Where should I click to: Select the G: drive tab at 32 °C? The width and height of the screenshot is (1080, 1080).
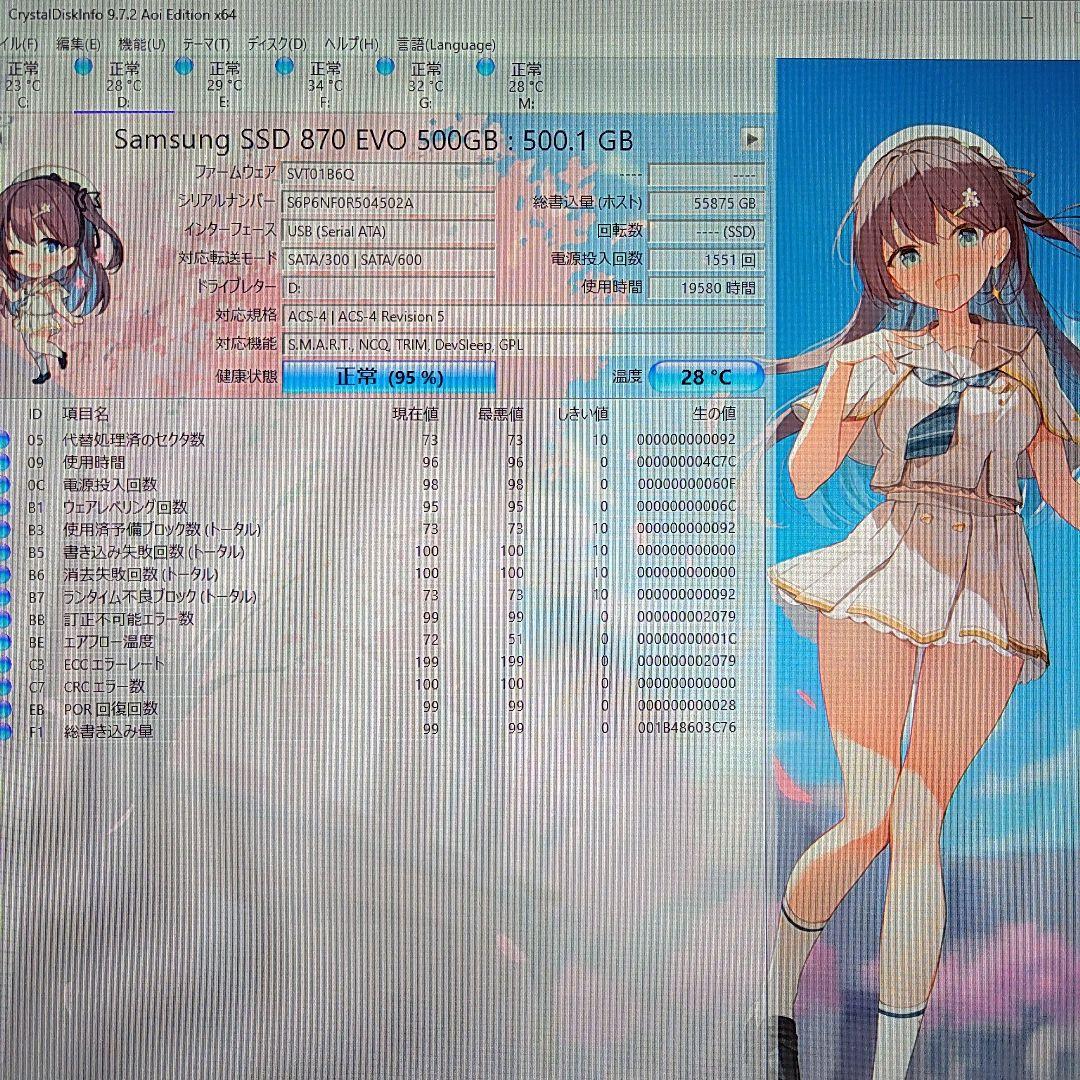point(426,85)
